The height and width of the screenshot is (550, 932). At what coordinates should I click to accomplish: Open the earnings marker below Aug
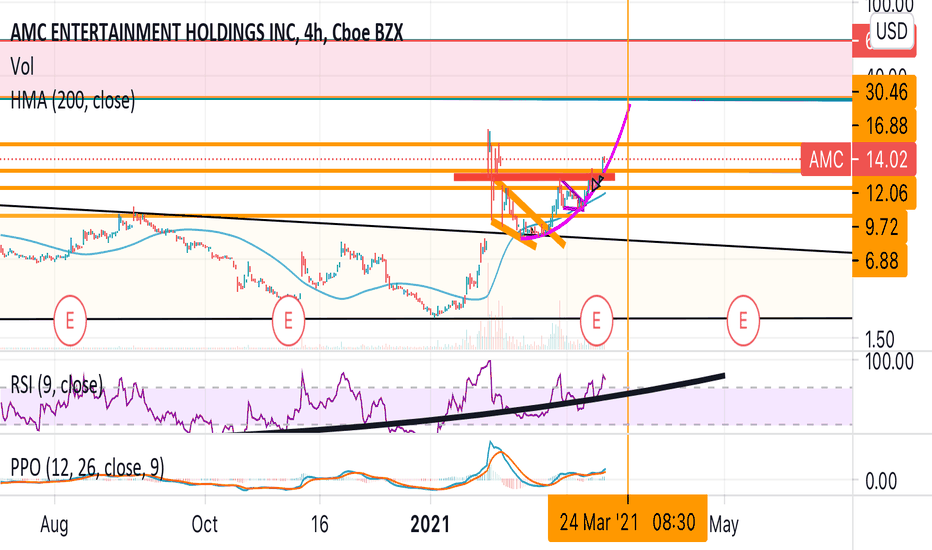point(70,321)
